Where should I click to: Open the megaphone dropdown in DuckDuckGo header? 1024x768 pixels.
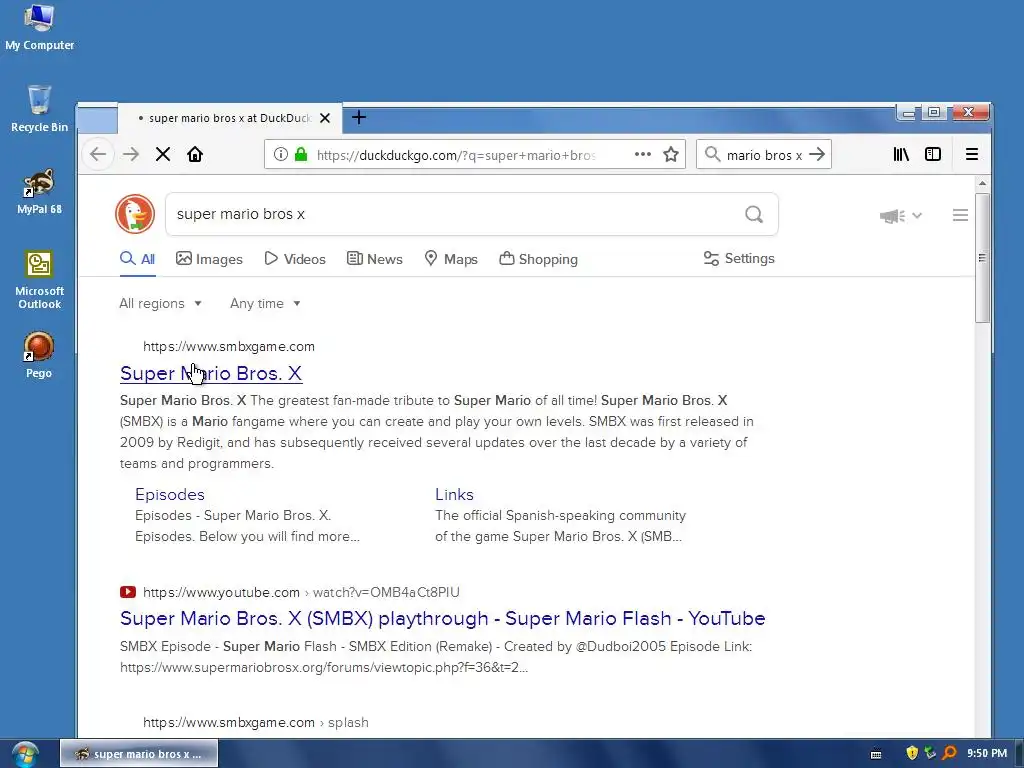click(x=901, y=216)
